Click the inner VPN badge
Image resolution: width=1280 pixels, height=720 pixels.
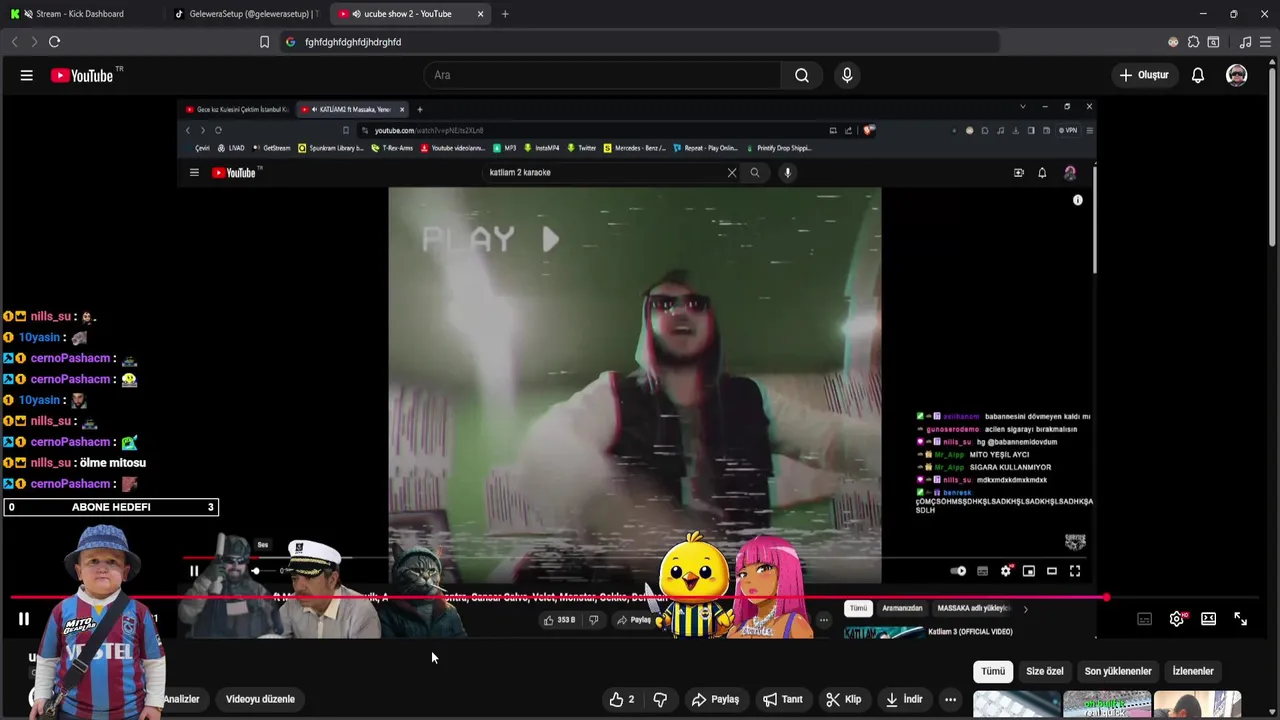1068,130
